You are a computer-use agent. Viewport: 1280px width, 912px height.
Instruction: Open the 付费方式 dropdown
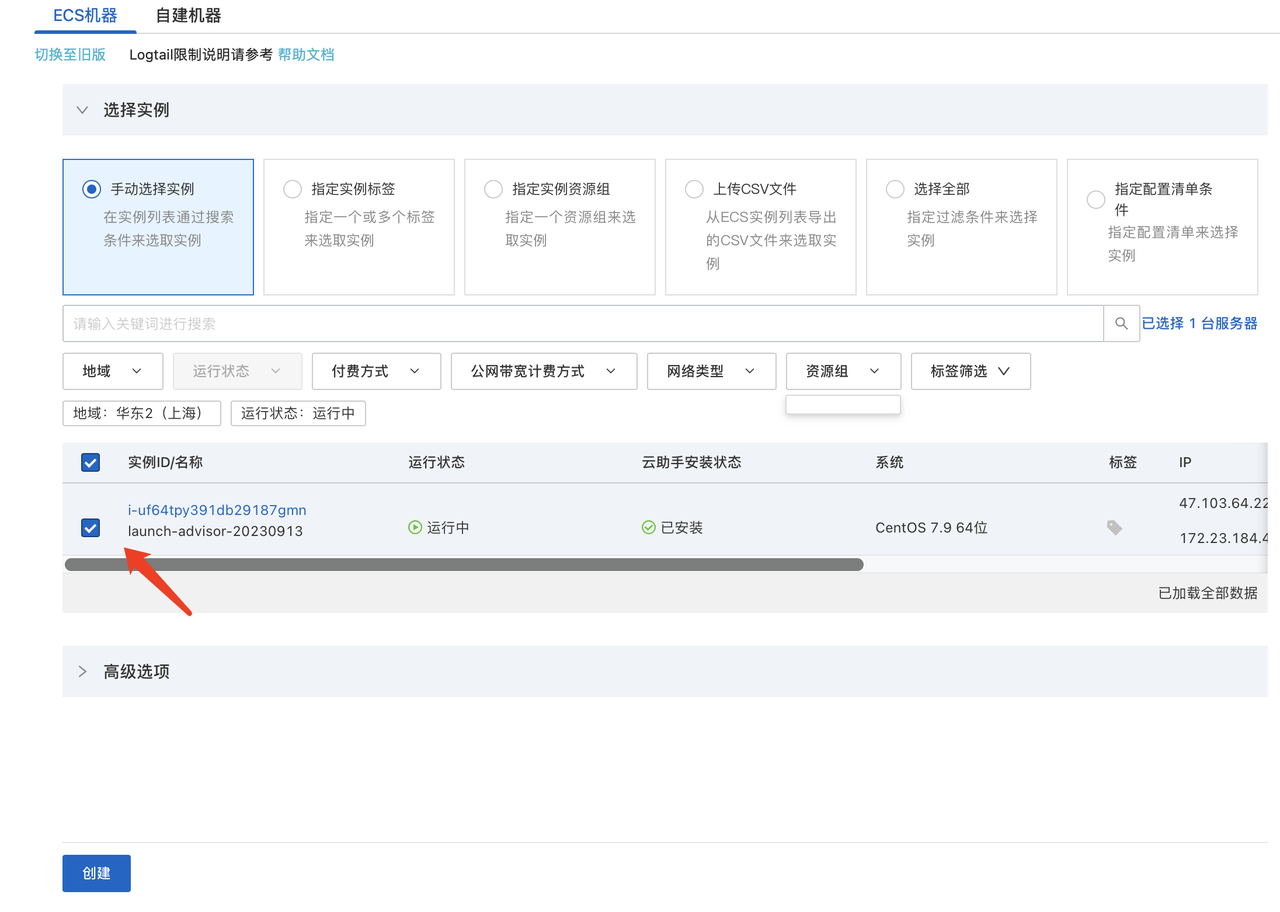click(376, 371)
